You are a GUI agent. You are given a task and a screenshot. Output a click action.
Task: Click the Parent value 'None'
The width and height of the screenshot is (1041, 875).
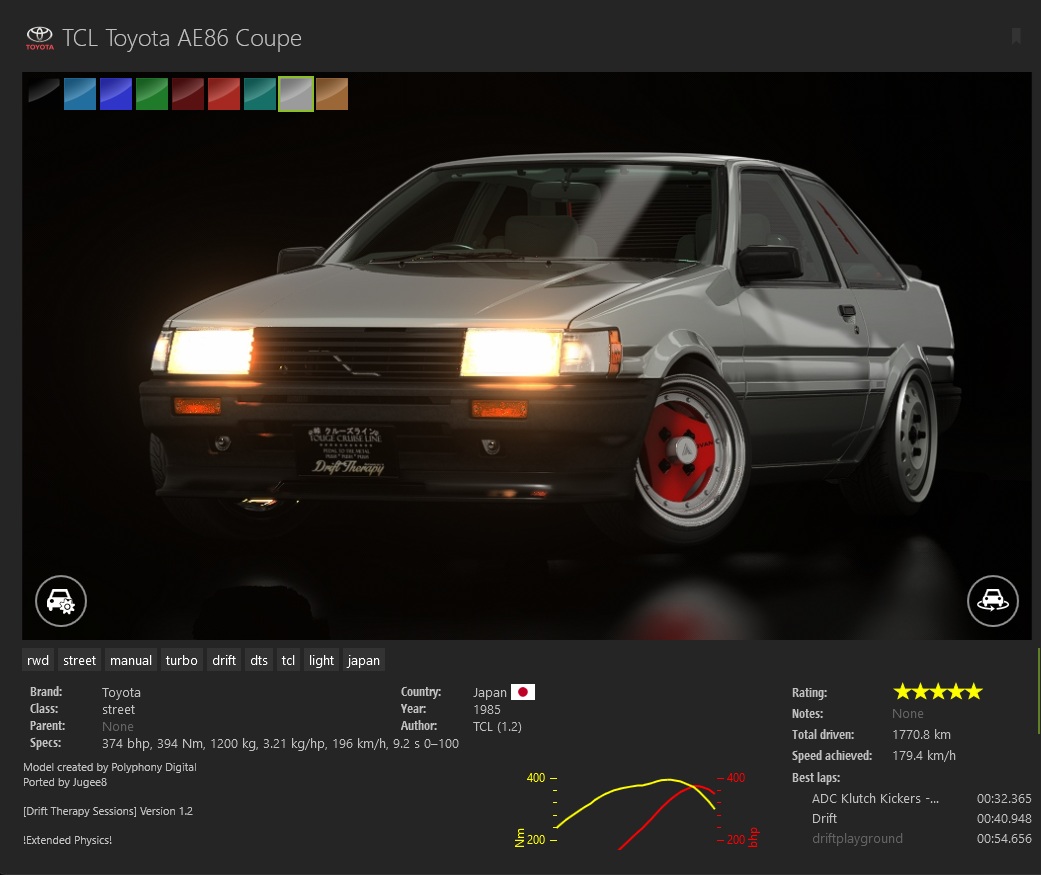point(118,726)
